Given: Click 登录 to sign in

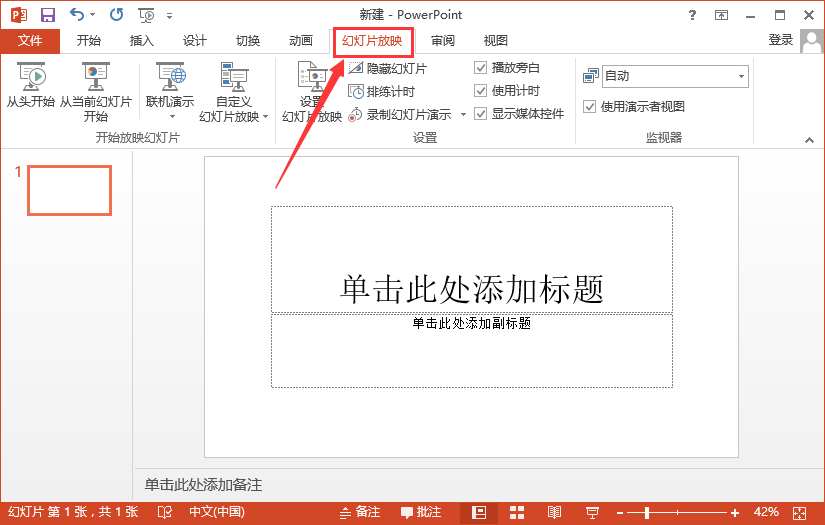Looking at the screenshot, I should (x=781, y=40).
